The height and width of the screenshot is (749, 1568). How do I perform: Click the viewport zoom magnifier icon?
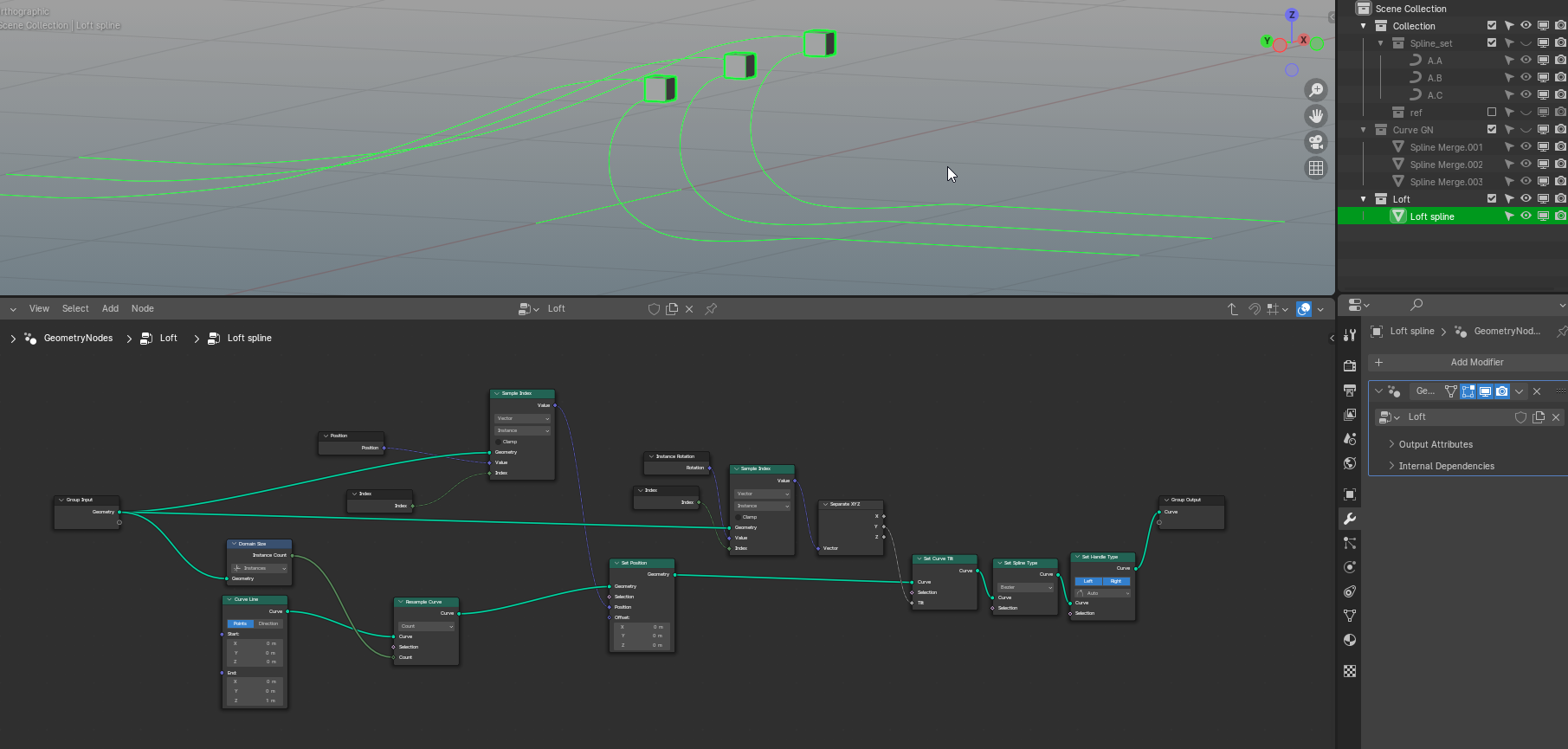[x=1316, y=90]
